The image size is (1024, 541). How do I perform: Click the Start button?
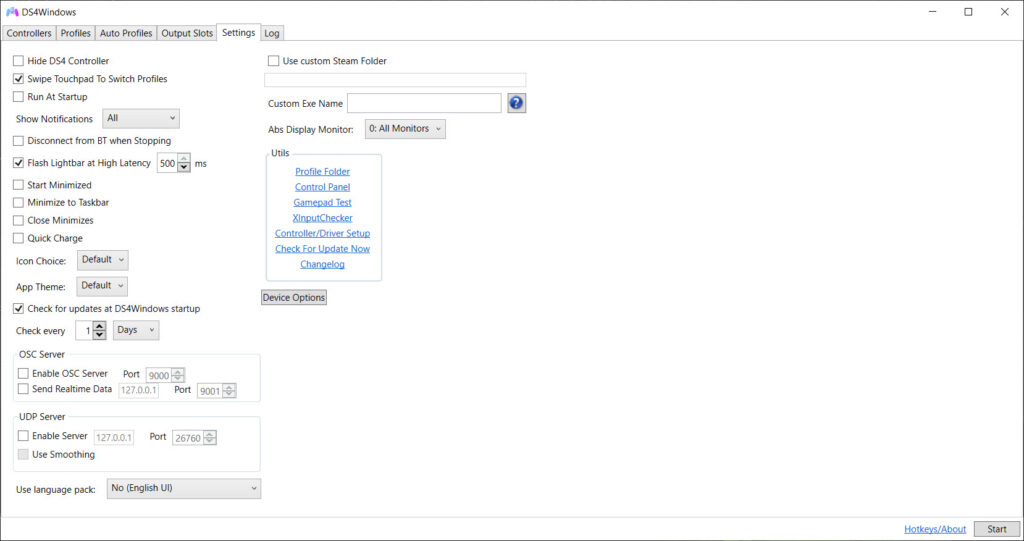tap(997, 529)
